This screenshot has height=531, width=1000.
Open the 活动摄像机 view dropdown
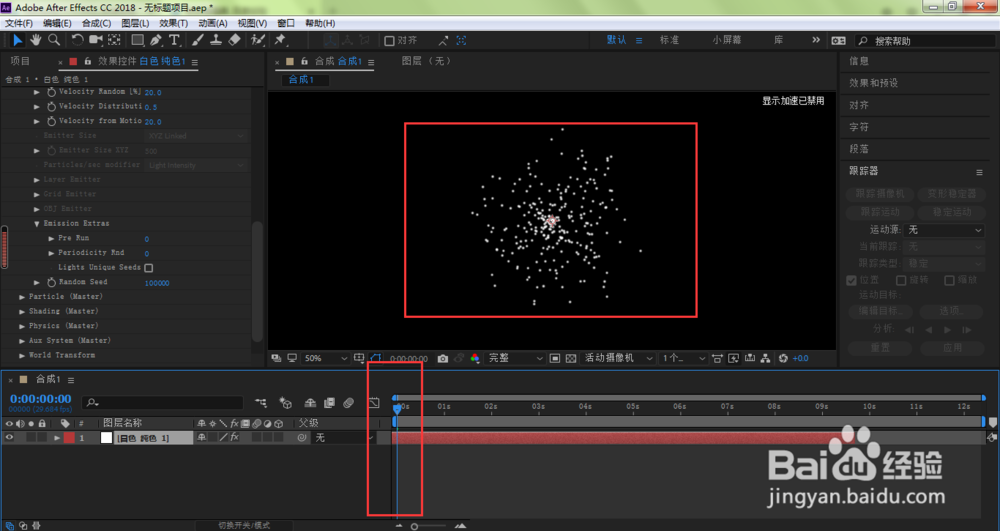pos(618,358)
